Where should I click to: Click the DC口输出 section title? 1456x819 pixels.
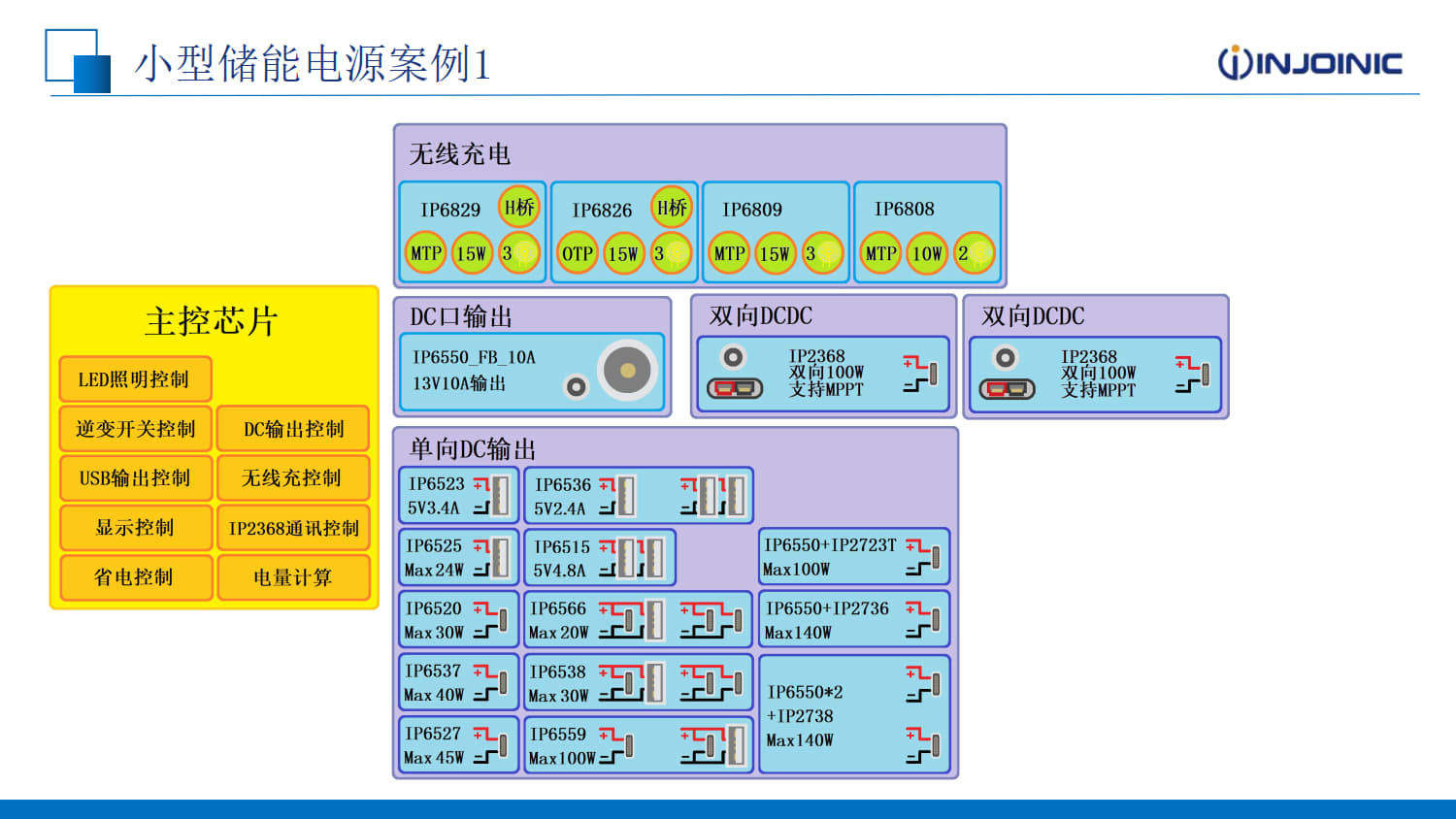(x=461, y=316)
